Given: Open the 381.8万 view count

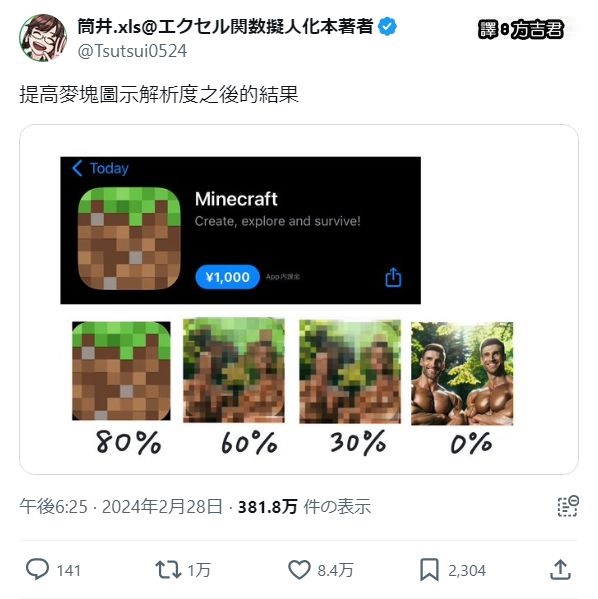Looking at the screenshot, I should (267, 507).
